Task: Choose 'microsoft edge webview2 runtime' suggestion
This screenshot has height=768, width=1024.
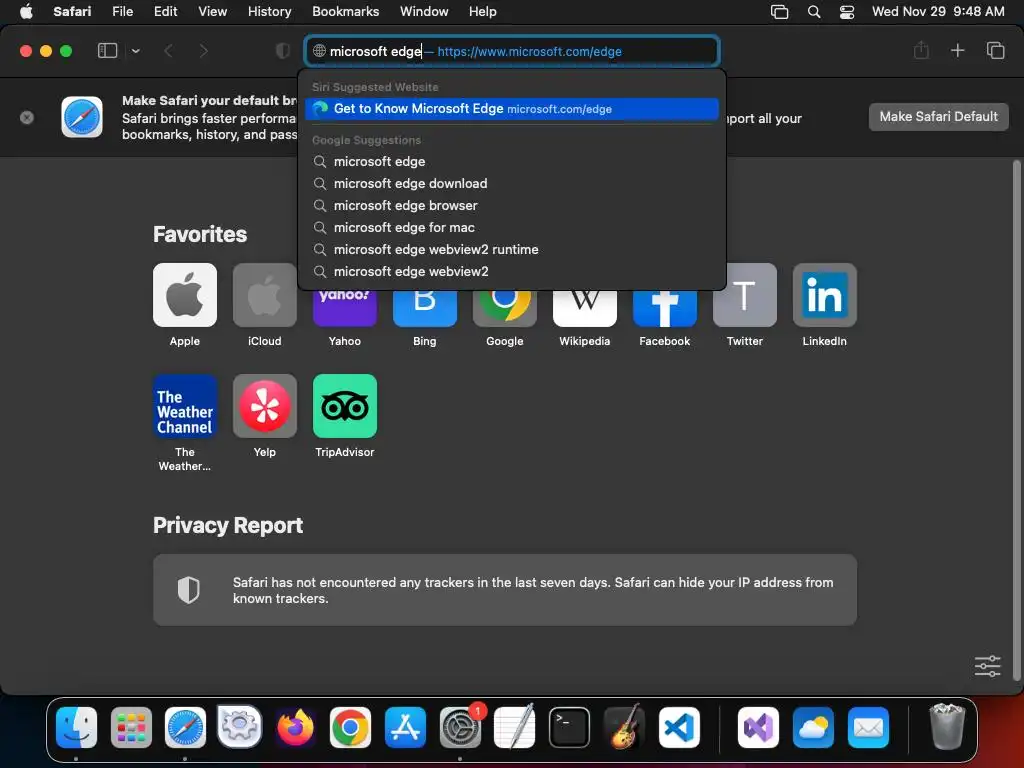Action: click(512, 249)
